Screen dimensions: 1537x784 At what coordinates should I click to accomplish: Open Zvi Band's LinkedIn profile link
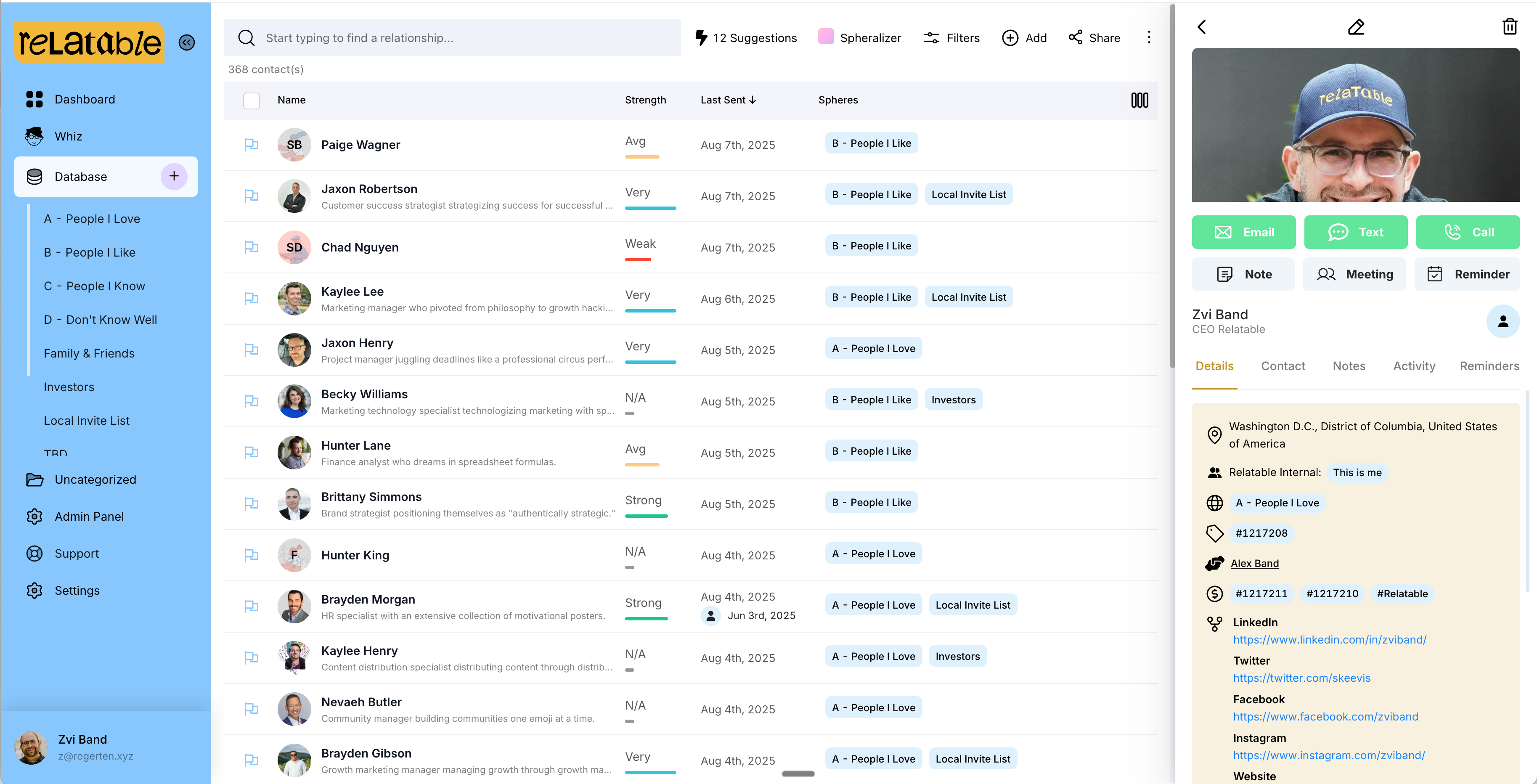click(x=1329, y=640)
